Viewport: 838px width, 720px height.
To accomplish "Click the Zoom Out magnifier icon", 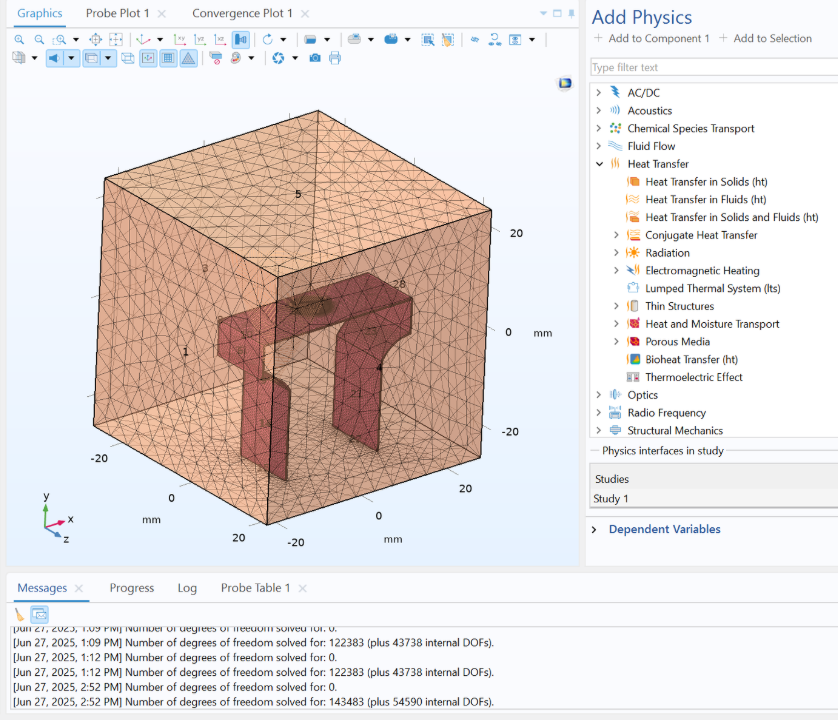I will (39, 40).
